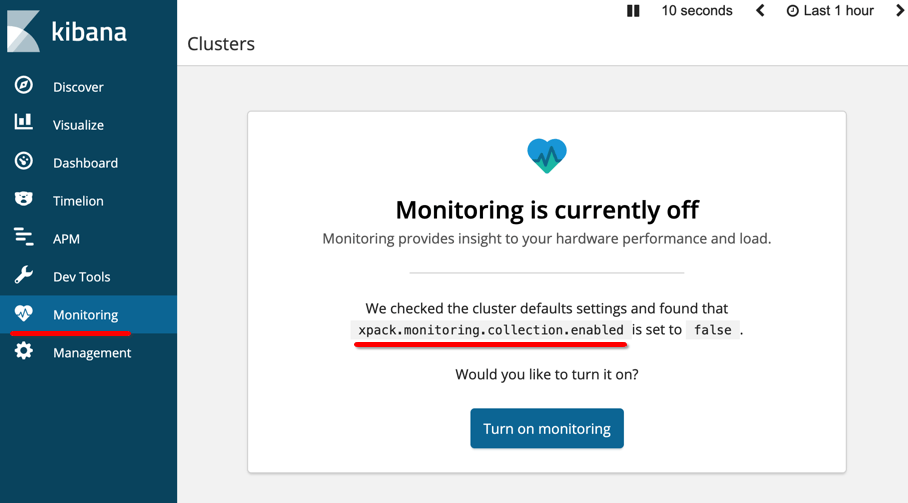Step time range forward with right chevron
908x503 pixels.
click(x=900, y=10)
